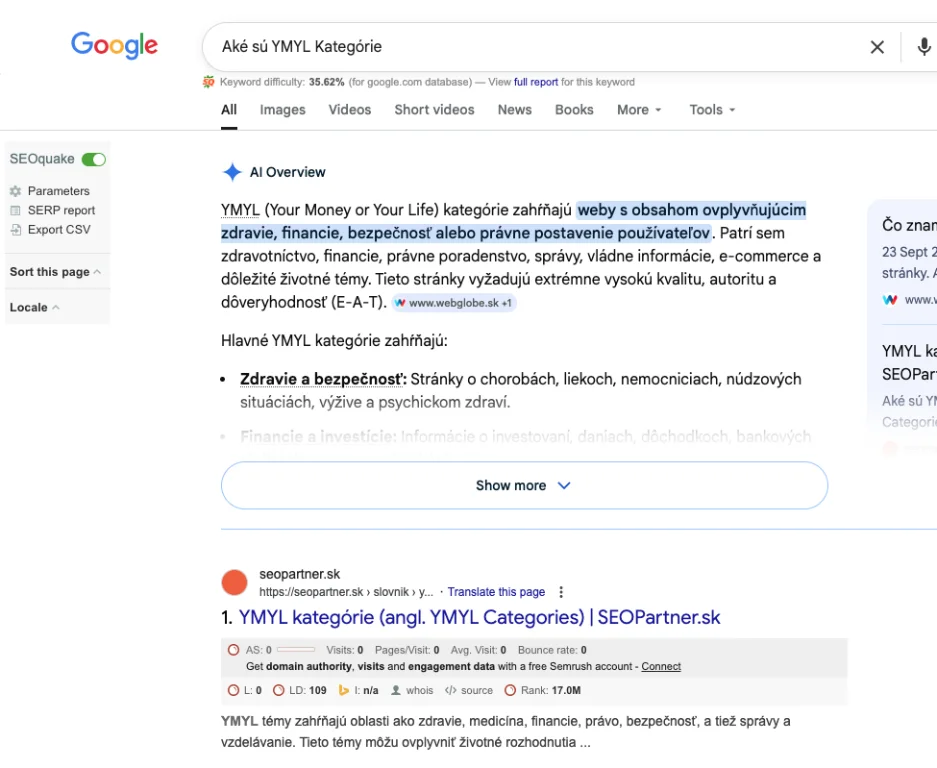Click the view source code icon
Image resolution: width=937 pixels, height=768 pixels.
[451, 690]
